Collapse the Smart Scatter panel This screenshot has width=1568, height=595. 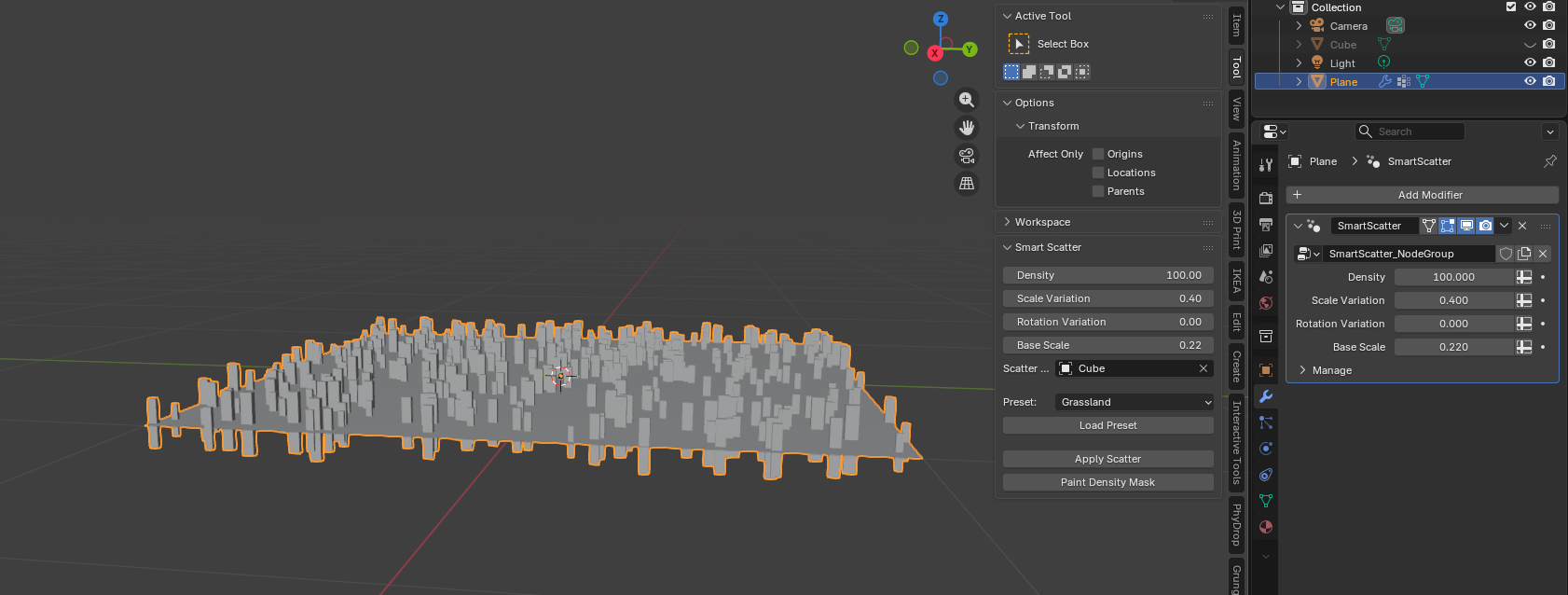1007,247
